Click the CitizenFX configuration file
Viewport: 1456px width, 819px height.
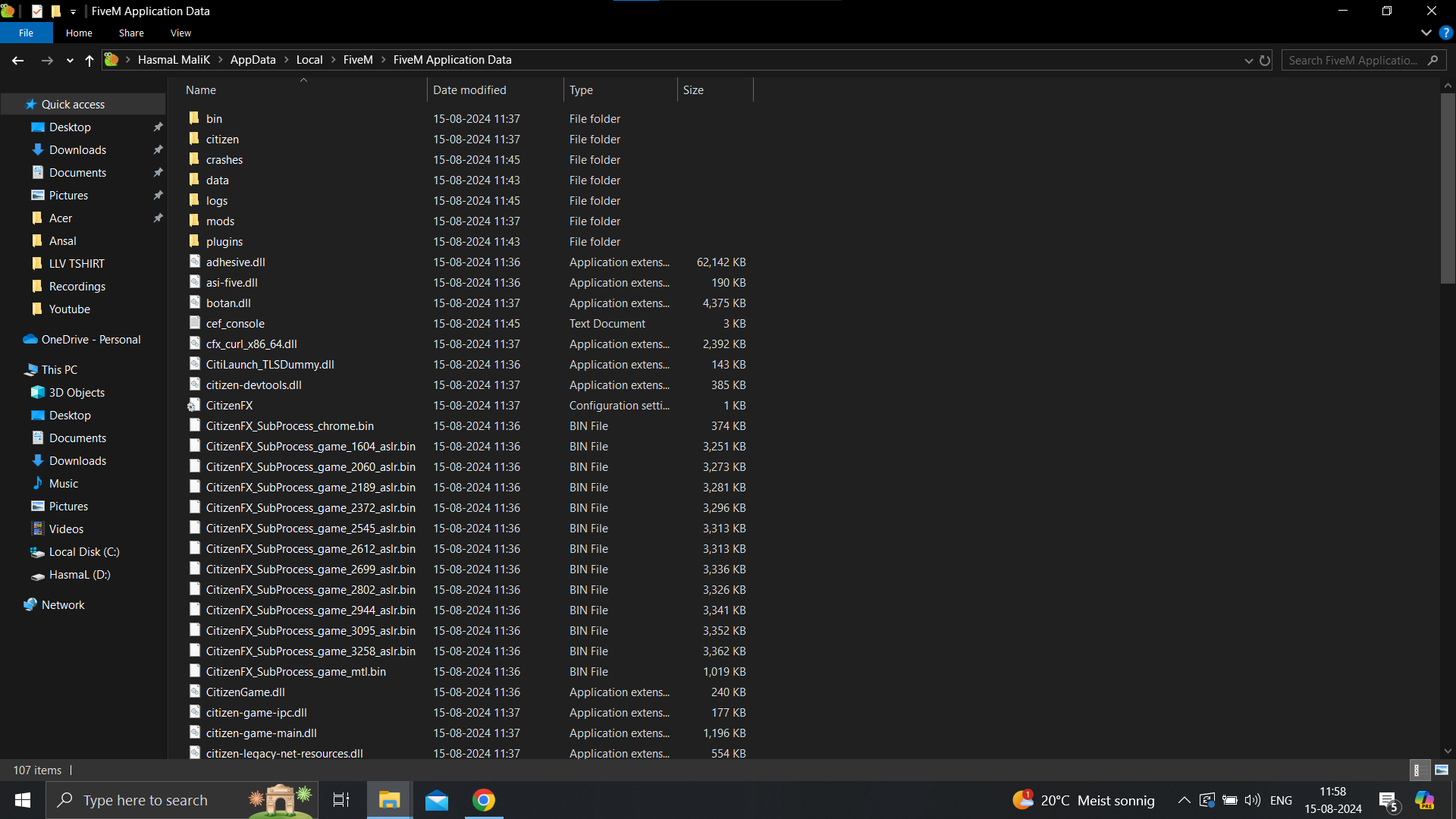pos(229,405)
